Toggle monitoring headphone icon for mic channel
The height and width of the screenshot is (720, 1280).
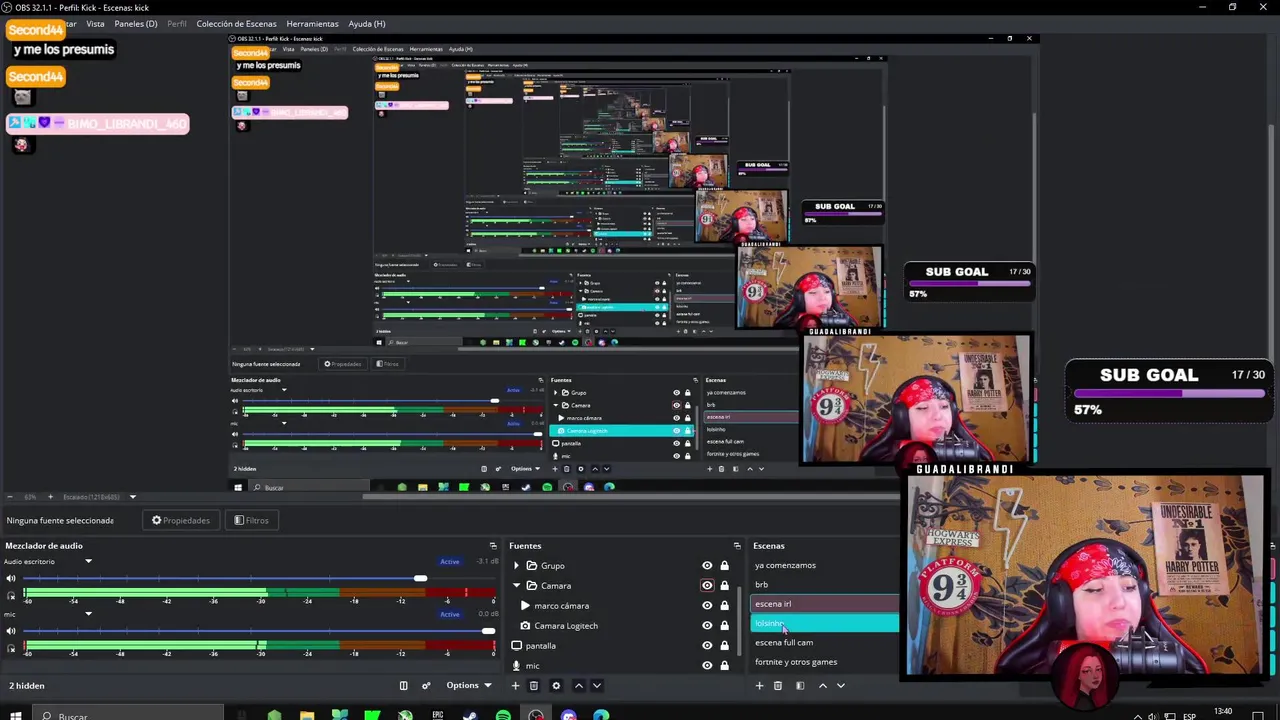pos(11,648)
